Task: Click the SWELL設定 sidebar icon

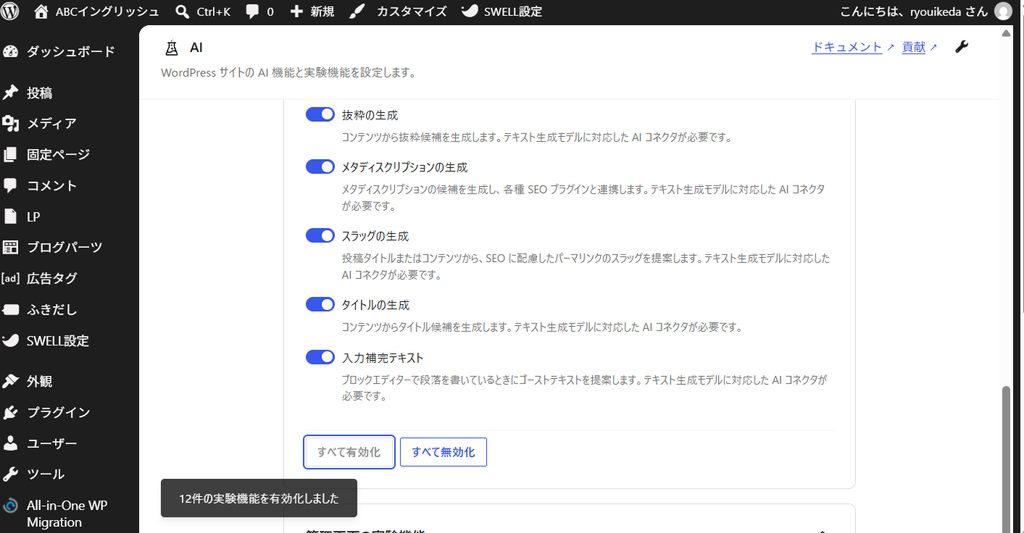Action: (10, 340)
